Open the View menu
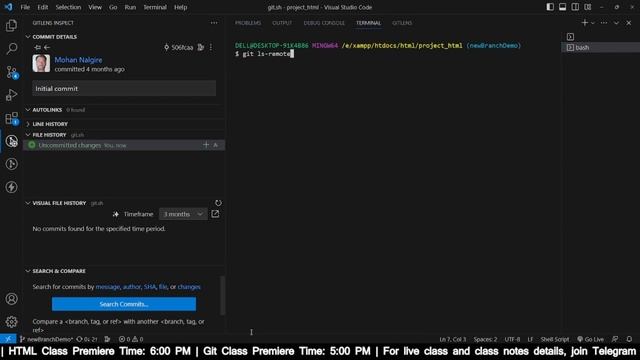640x360 pixels. click(x=95, y=7)
